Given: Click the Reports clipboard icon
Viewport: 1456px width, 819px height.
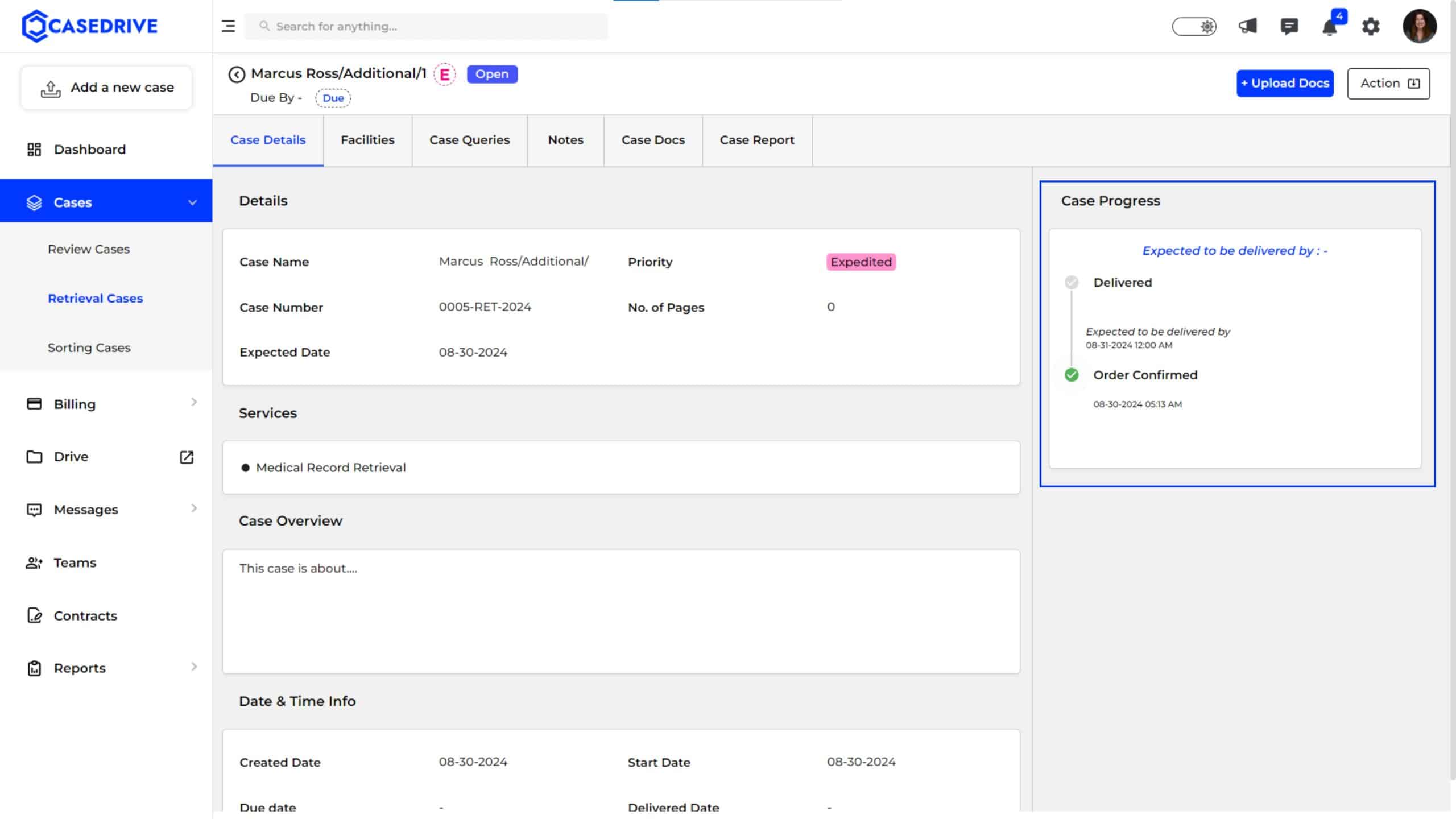Looking at the screenshot, I should pos(34,668).
